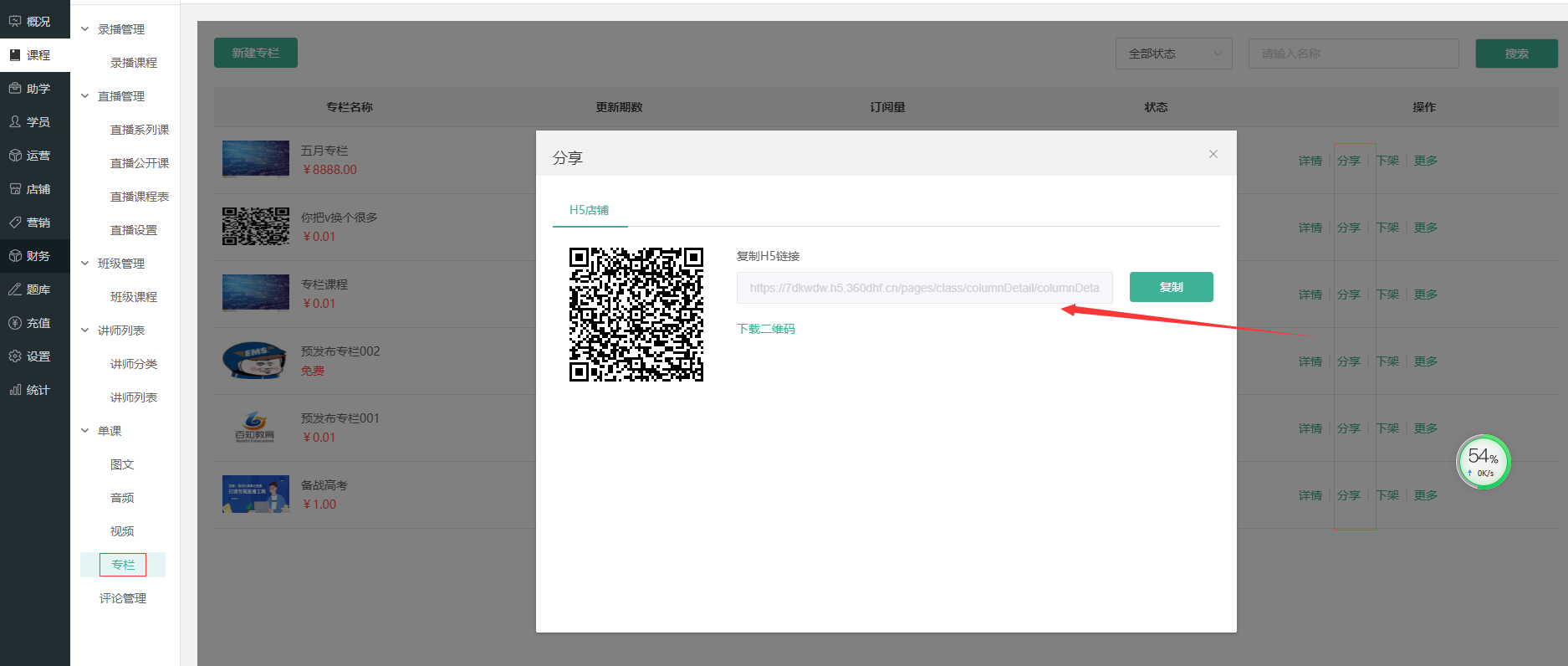Collapse the 直播管理 menu group
This screenshot has width=1568, height=666.
(84, 96)
